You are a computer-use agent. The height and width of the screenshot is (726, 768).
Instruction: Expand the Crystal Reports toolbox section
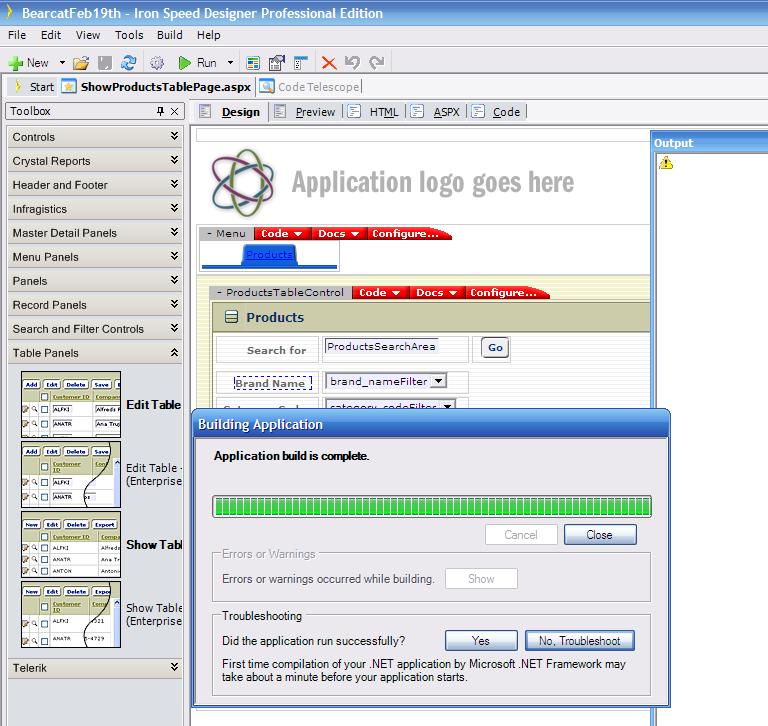click(95, 161)
